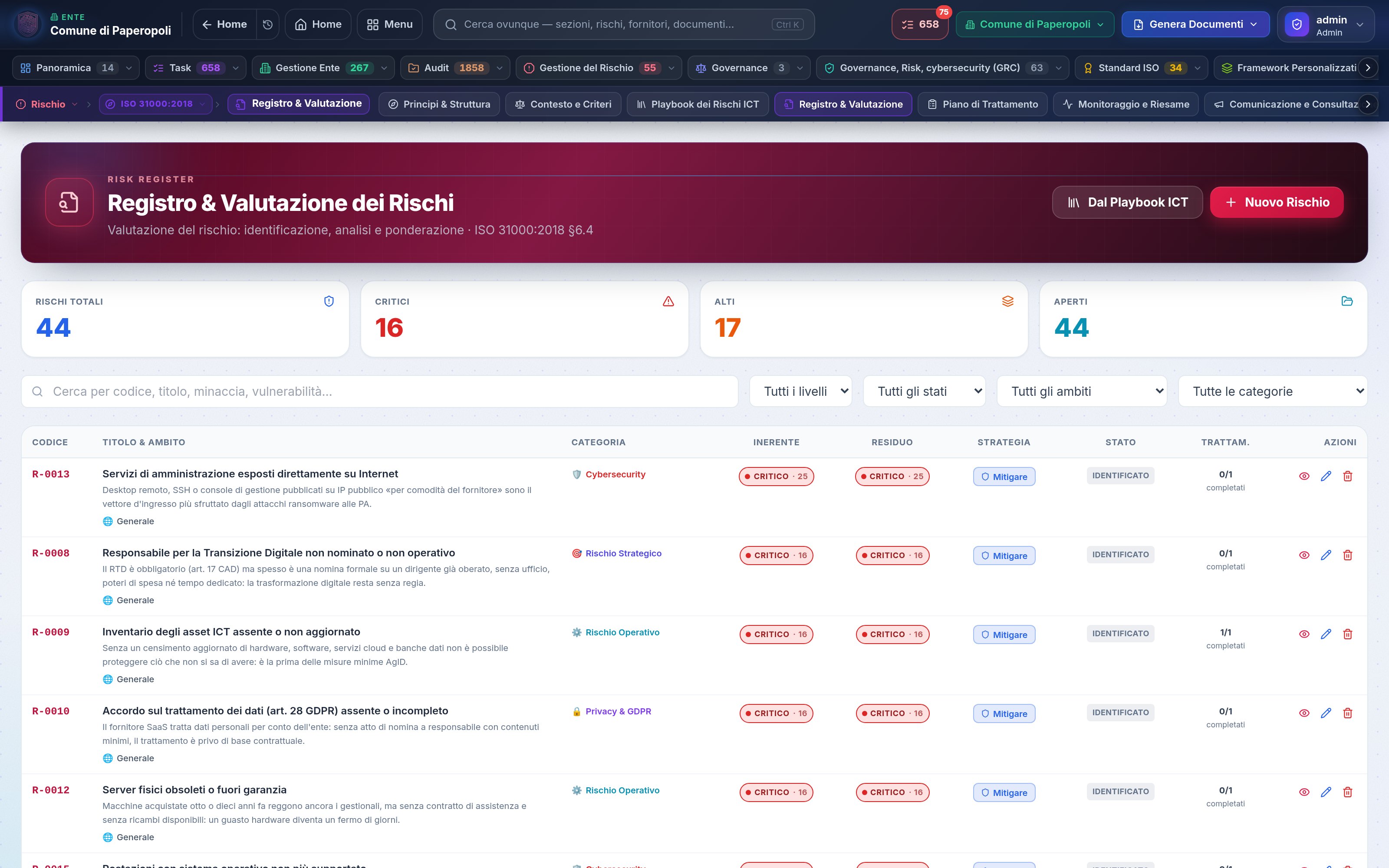View details of risk R-0012 via eye icon
This screenshot has width=1389, height=868.
tap(1304, 792)
